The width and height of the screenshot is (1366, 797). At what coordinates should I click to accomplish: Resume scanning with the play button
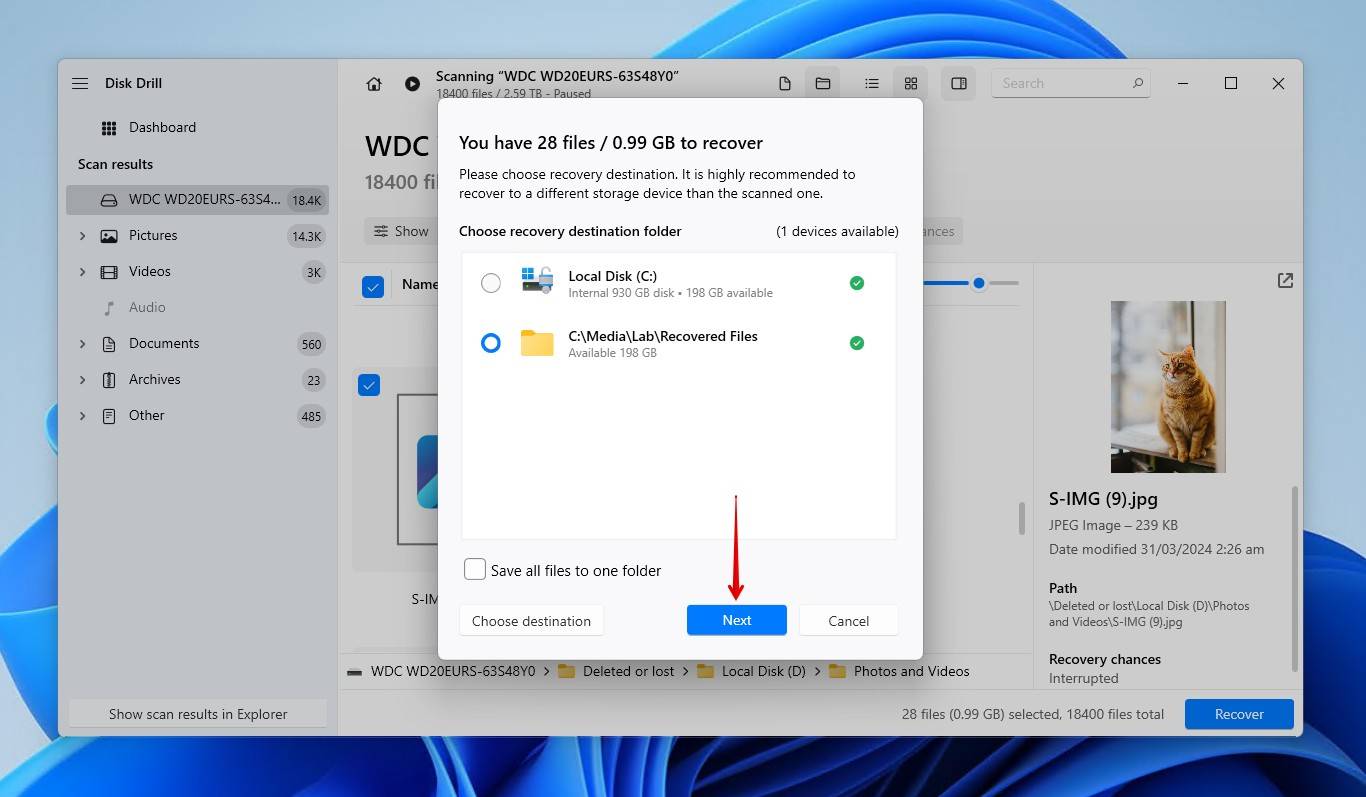412,84
